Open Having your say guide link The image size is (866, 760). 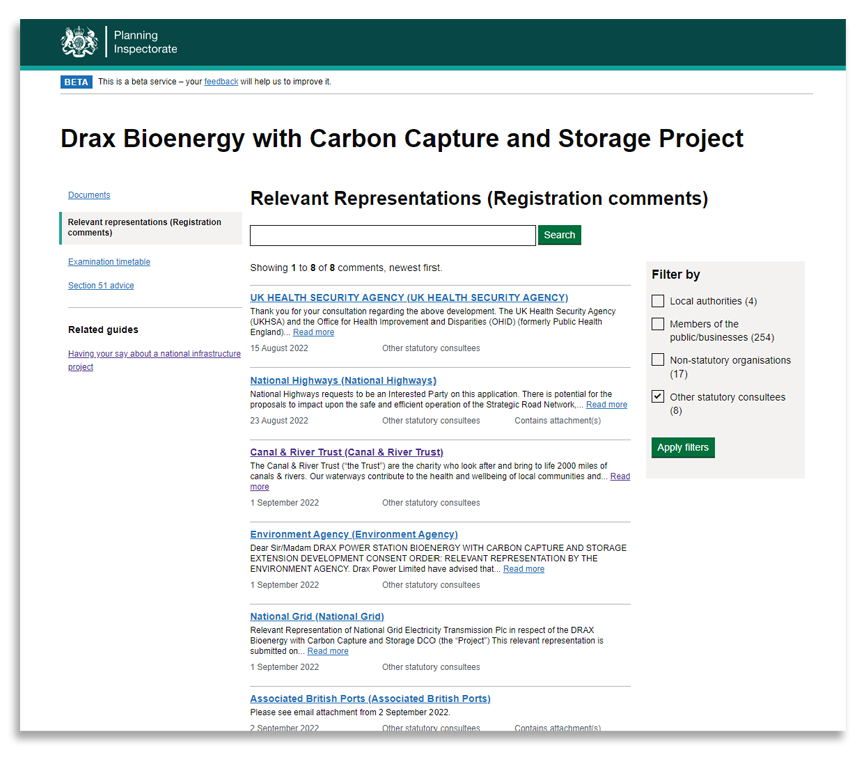click(154, 360)
